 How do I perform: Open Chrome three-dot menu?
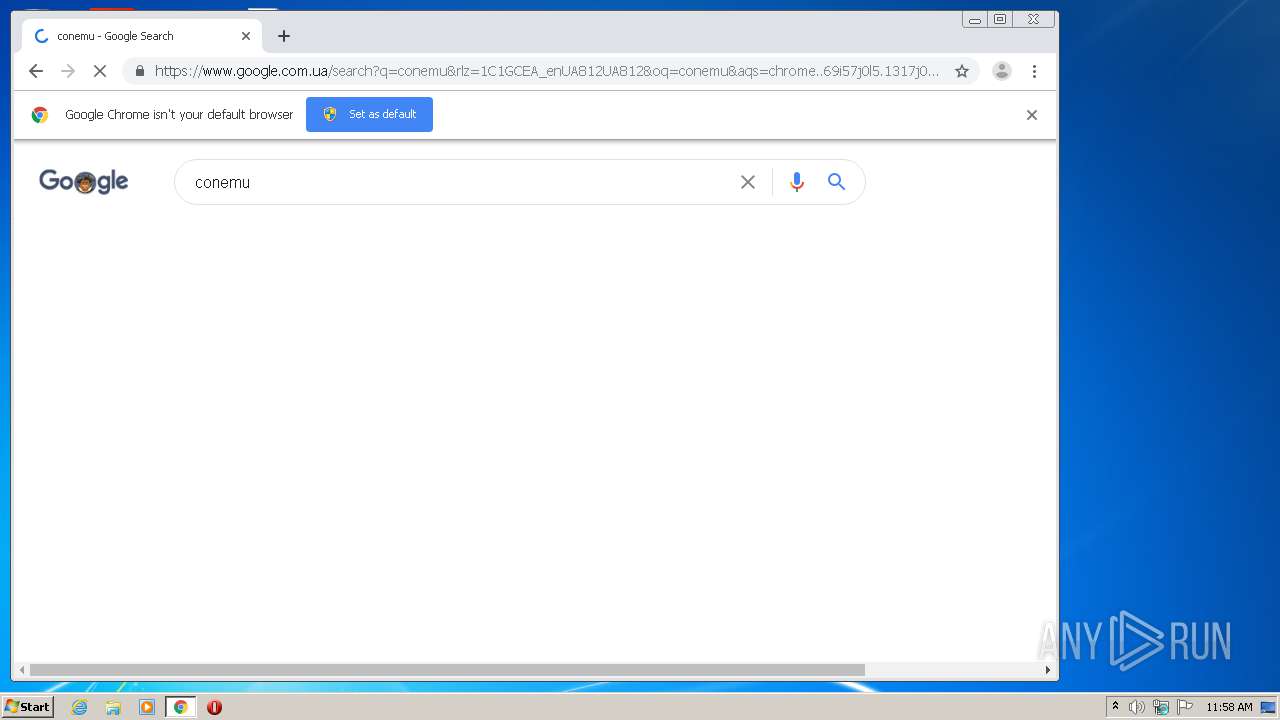[1034, 71]
